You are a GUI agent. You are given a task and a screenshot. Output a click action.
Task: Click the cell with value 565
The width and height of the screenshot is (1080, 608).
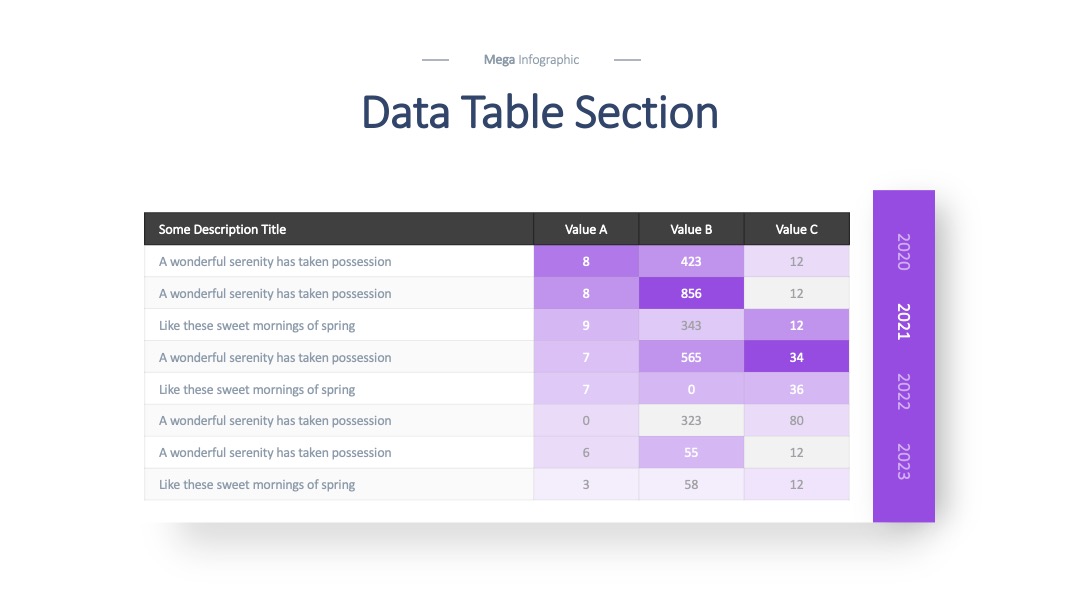pos(691,357)
